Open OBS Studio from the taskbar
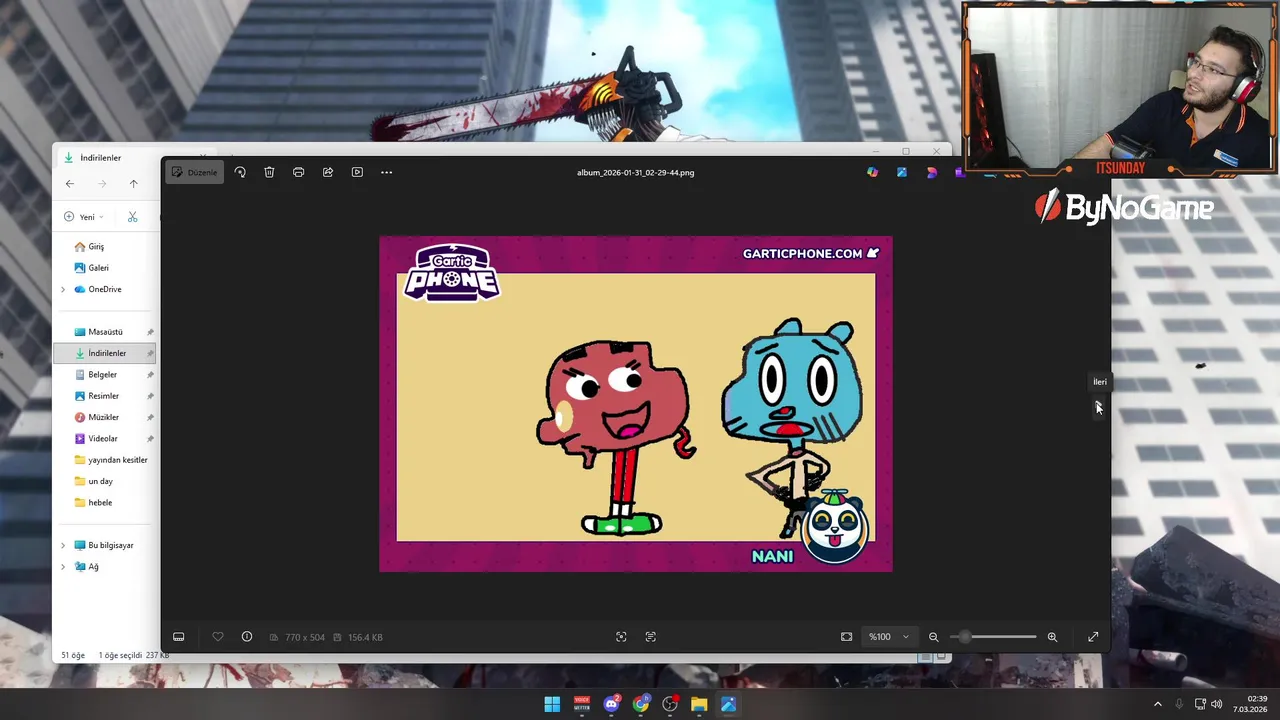Screen dimensions: 1280x720 click(670, 704)
